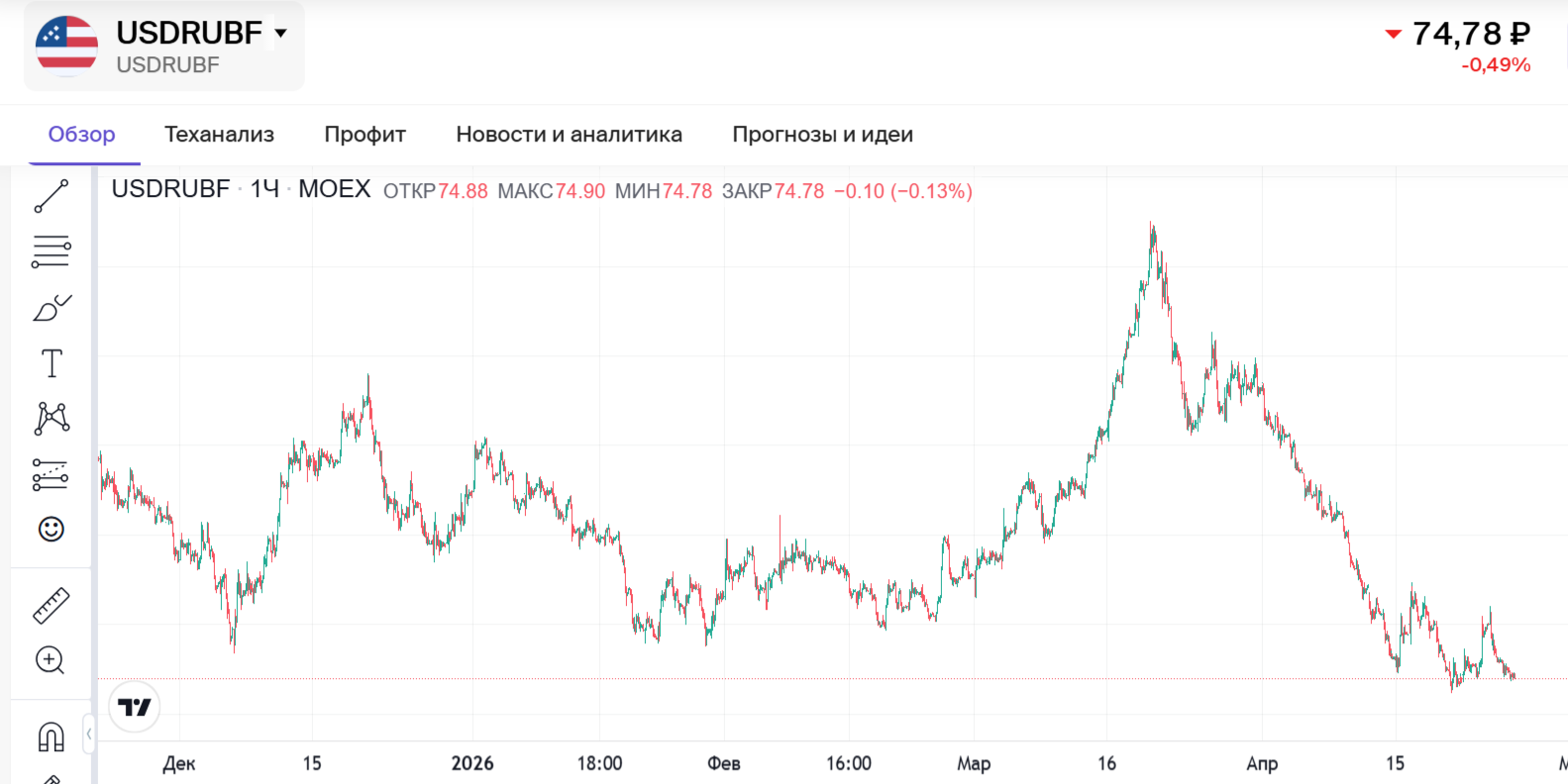Pick the brush drawing tool
This screenshot has height=784, width=1568.
(x=52, y=308)
